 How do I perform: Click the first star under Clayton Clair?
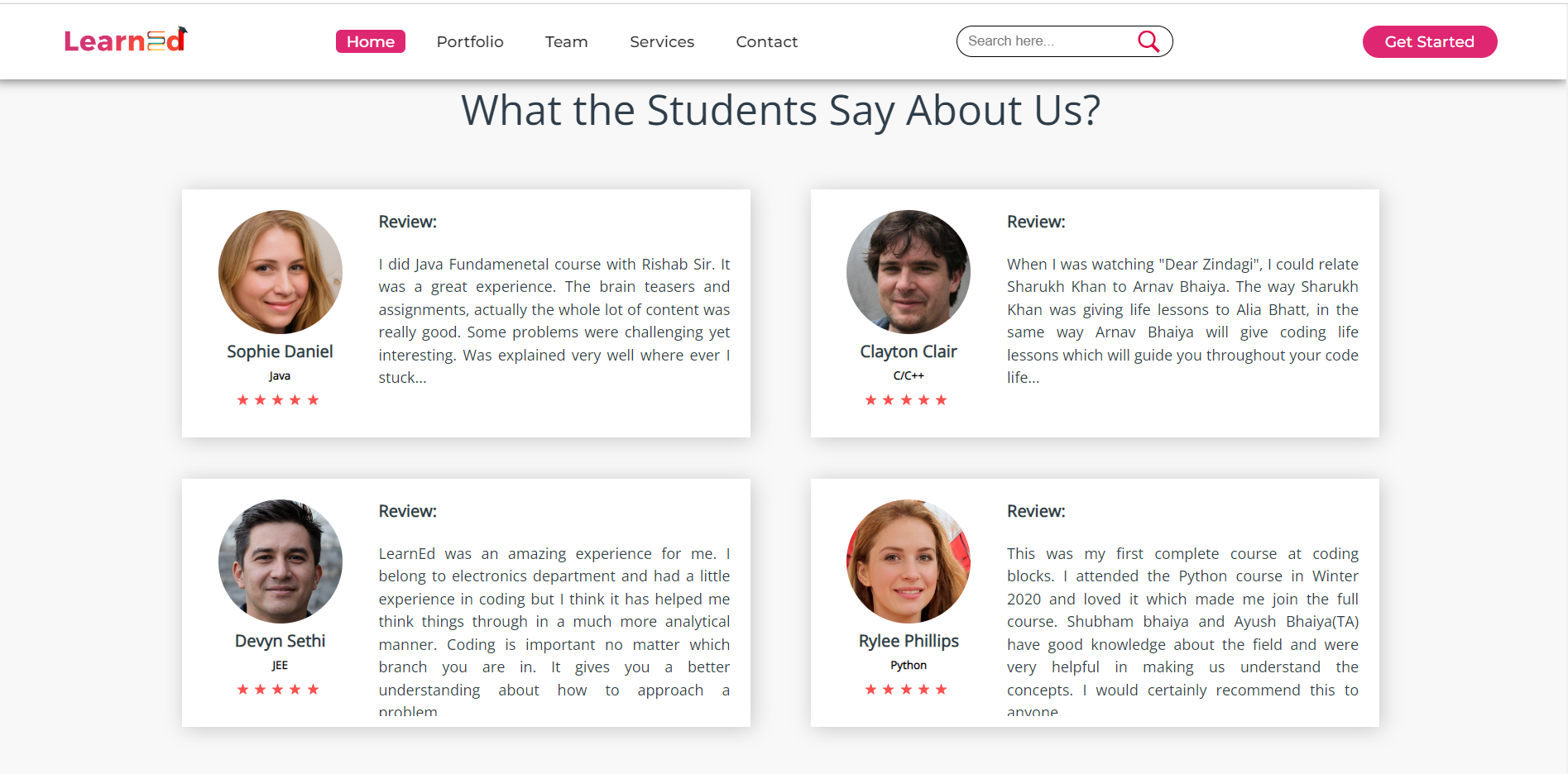[871, 399]
